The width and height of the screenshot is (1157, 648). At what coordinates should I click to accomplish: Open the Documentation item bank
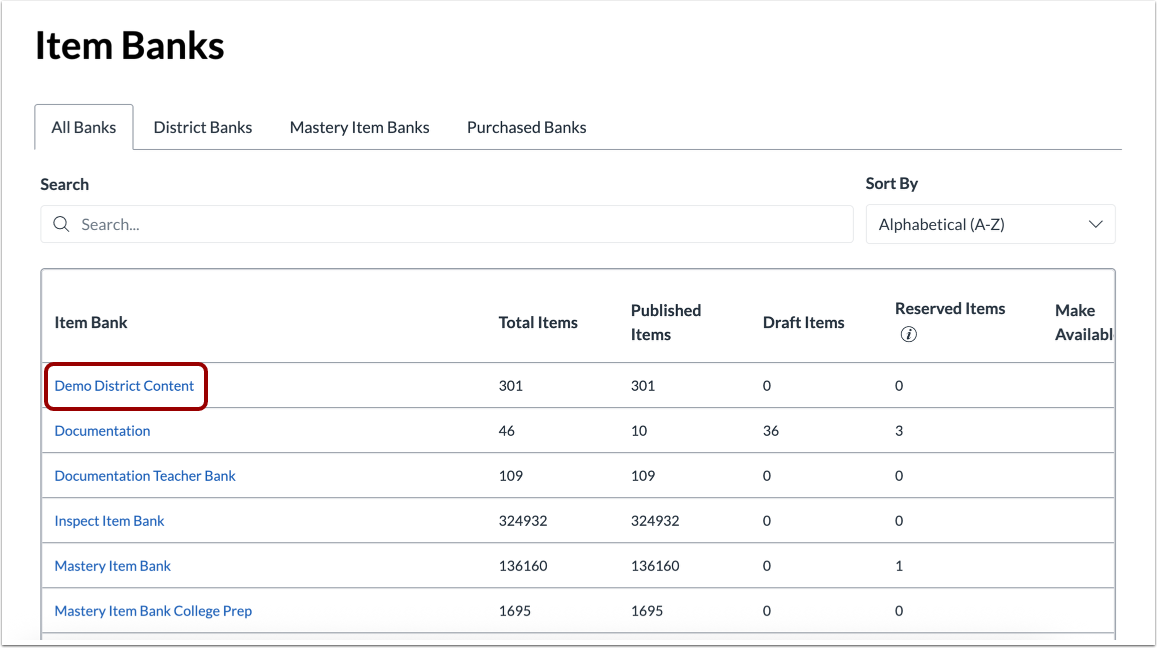tap(102, 430)
